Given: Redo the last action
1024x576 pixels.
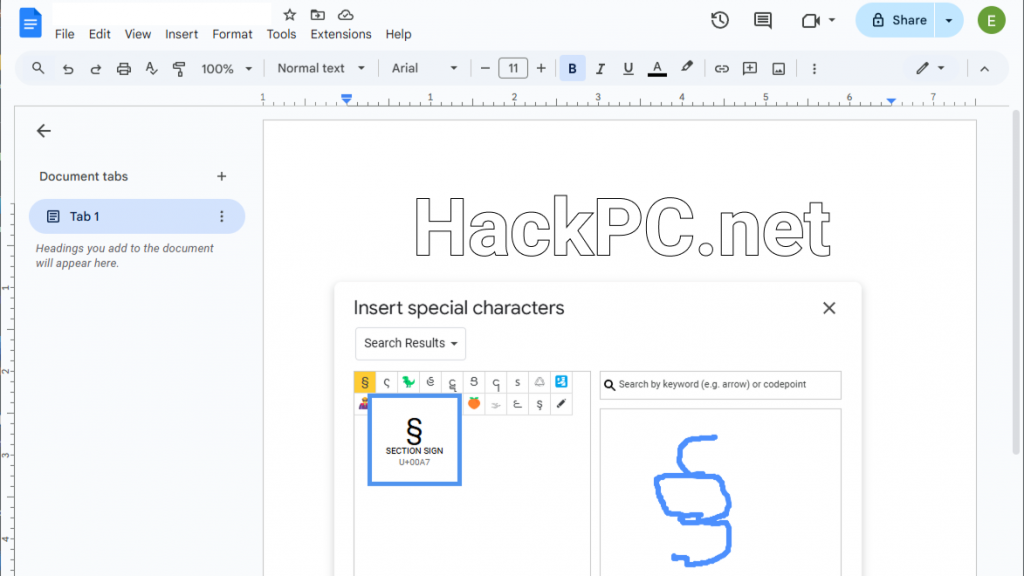Looking at the screenshot, I should coord(95,69).
